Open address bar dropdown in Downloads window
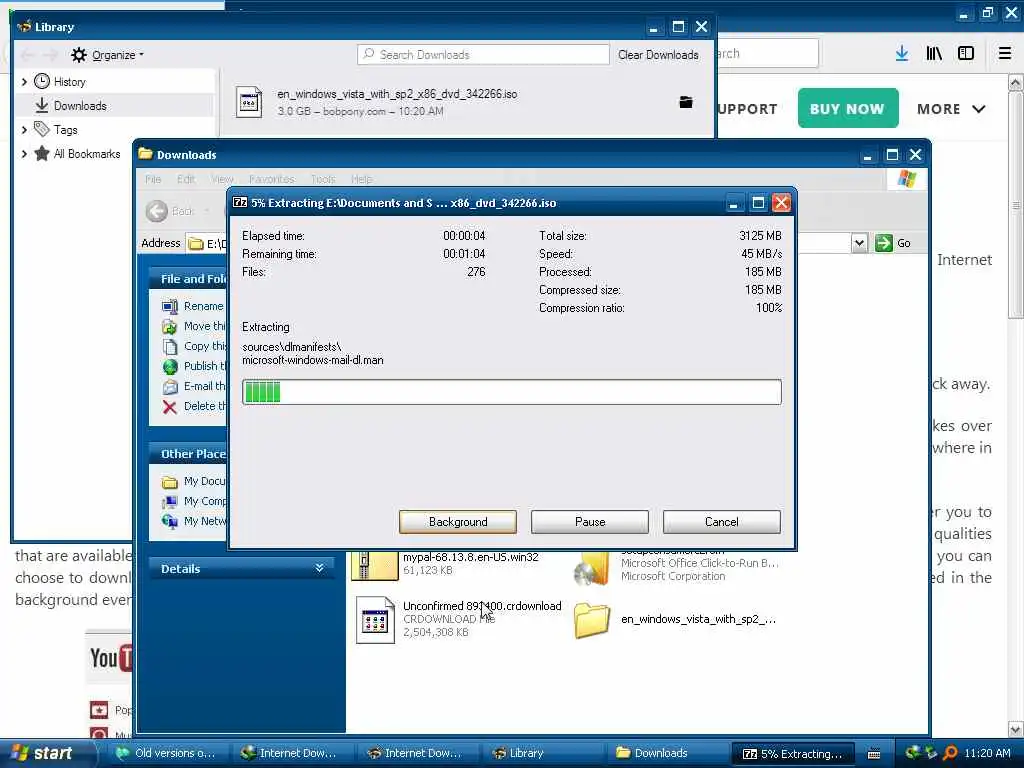This screenshot has width=1024, height=768. [859, 244]
